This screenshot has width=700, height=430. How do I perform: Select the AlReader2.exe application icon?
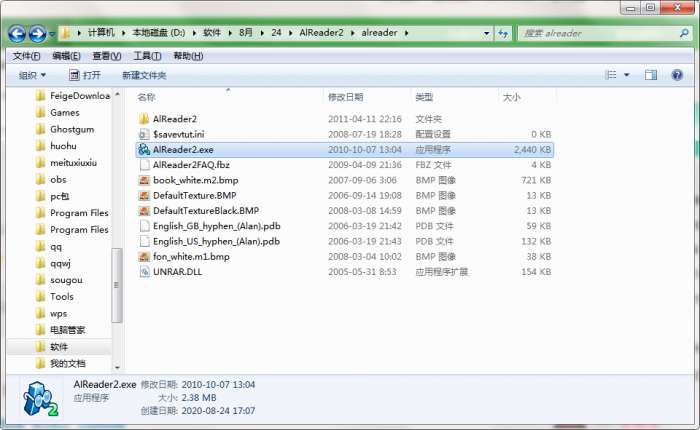pyautogui.click(x=144, y=150)
